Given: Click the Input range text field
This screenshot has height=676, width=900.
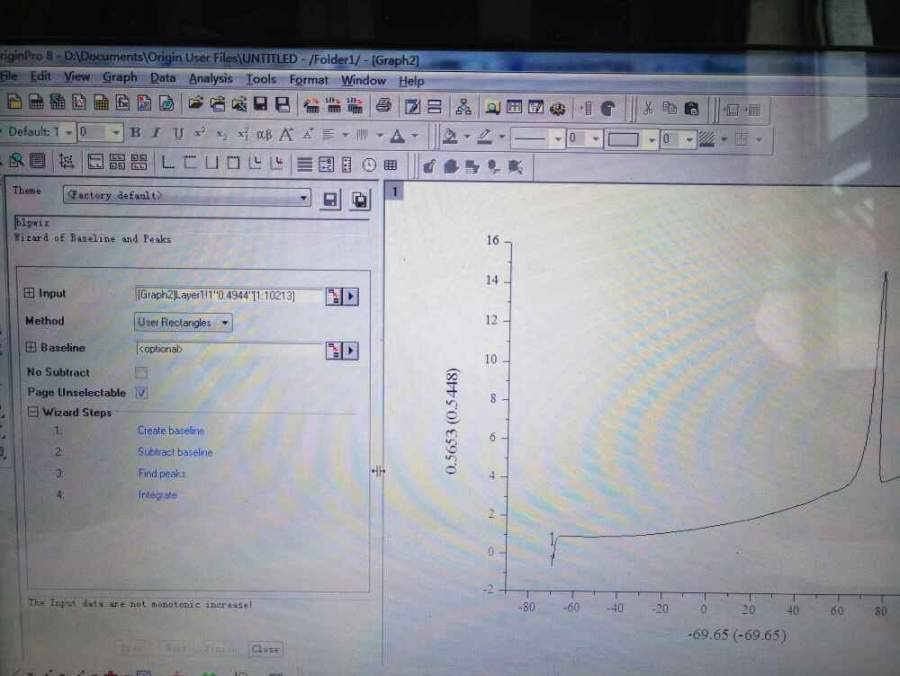Looking at the screenshot, I should pos(230,296).
